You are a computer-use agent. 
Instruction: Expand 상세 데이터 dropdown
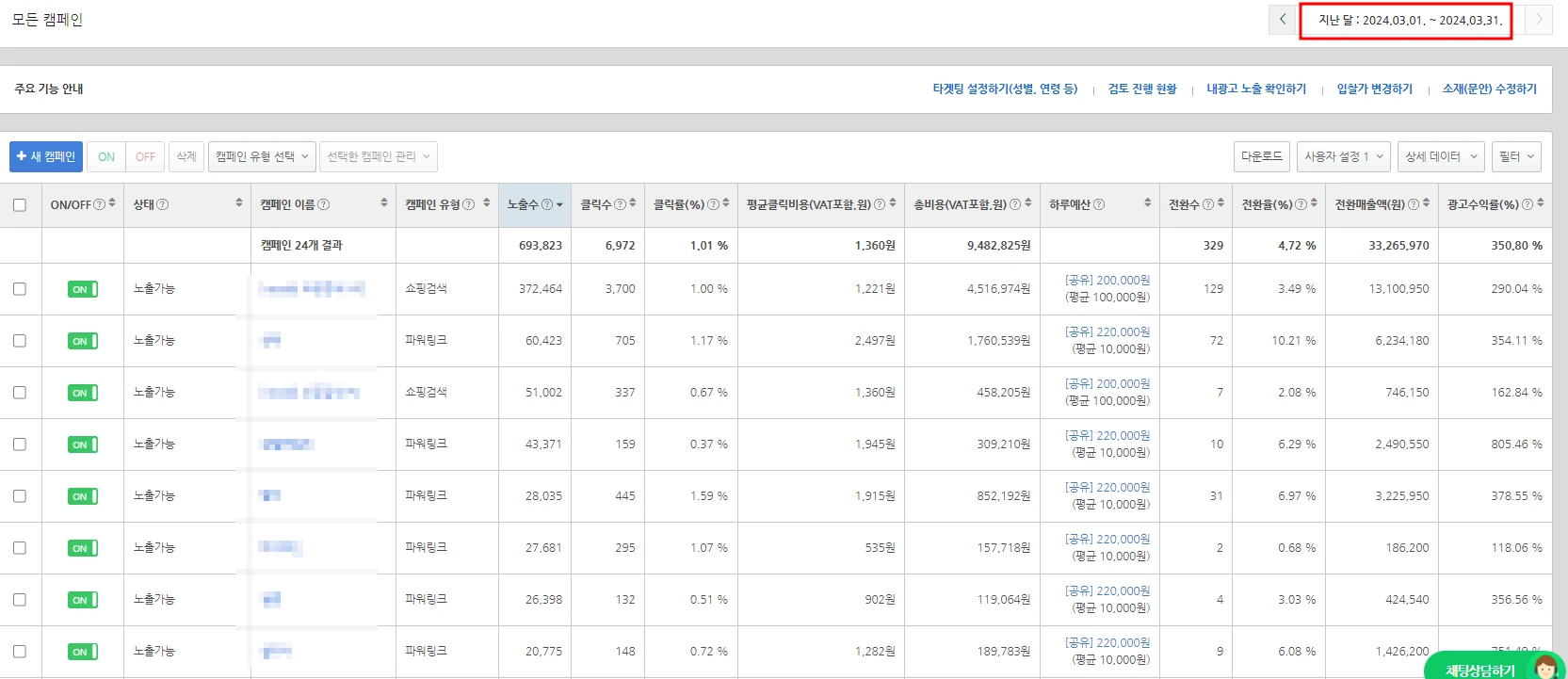[x=1441, y=156]
